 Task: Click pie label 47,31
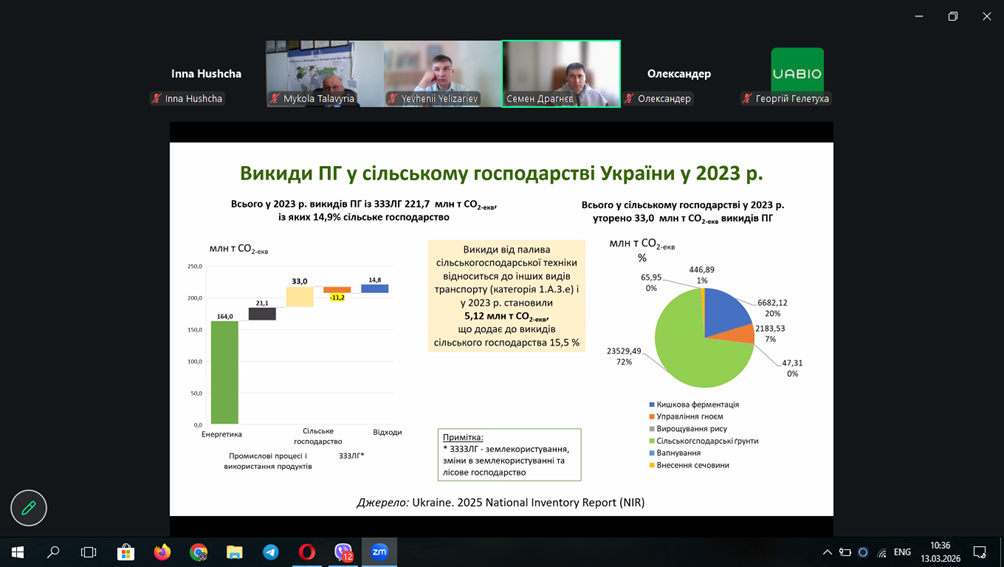click(x=792, y=363)
